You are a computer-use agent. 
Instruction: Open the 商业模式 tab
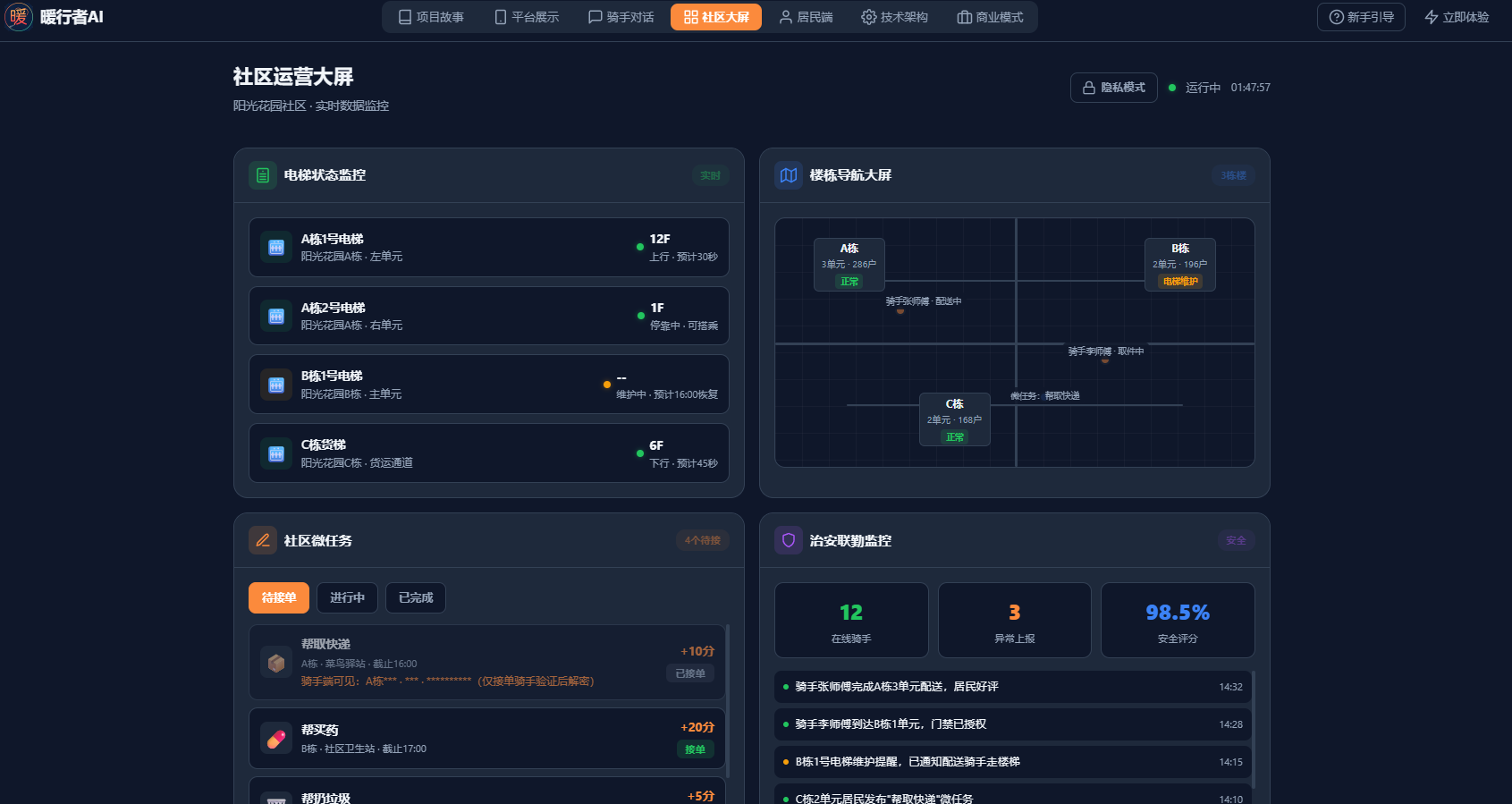991,17
